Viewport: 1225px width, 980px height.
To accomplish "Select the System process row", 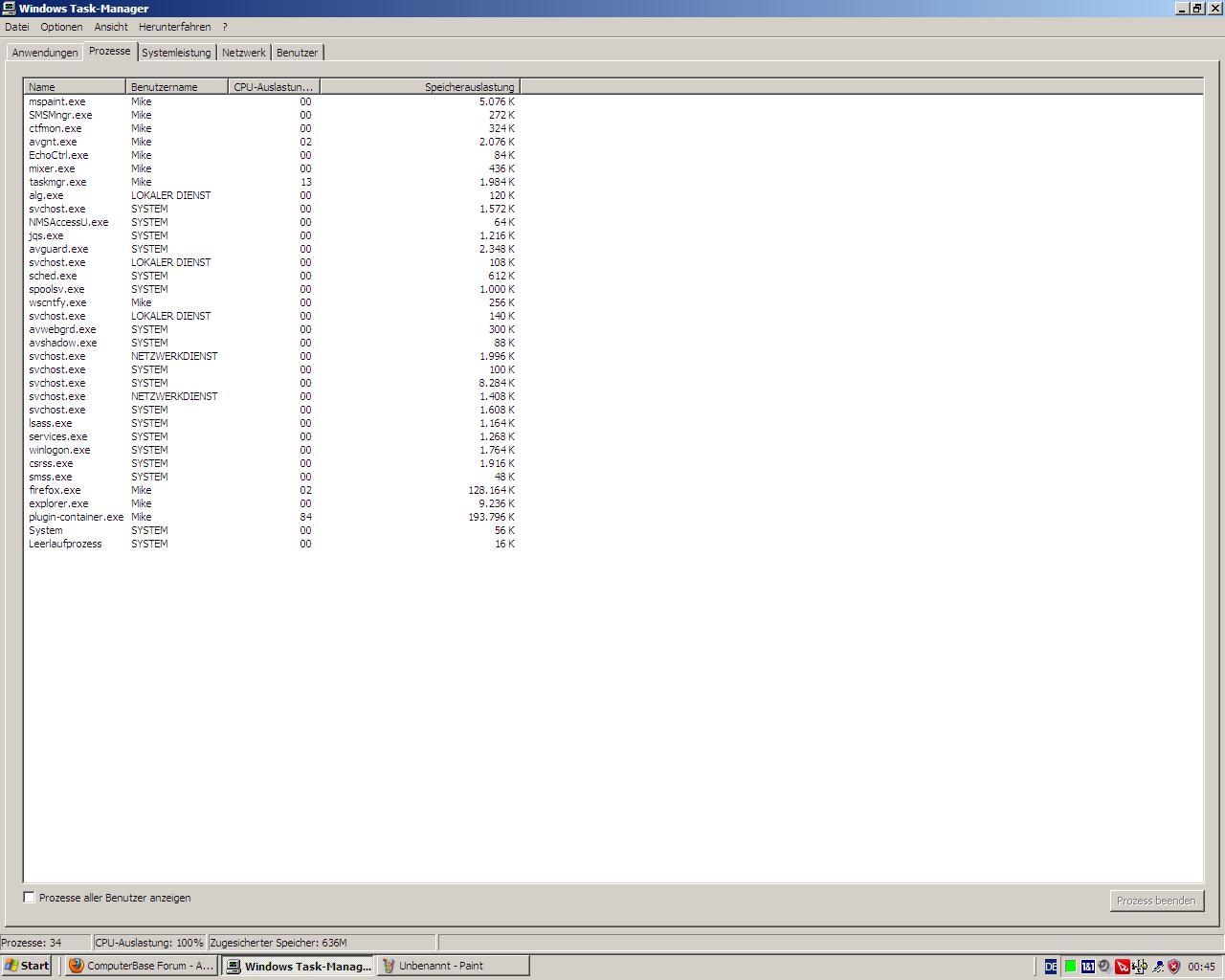I will (x=271, y=530).
